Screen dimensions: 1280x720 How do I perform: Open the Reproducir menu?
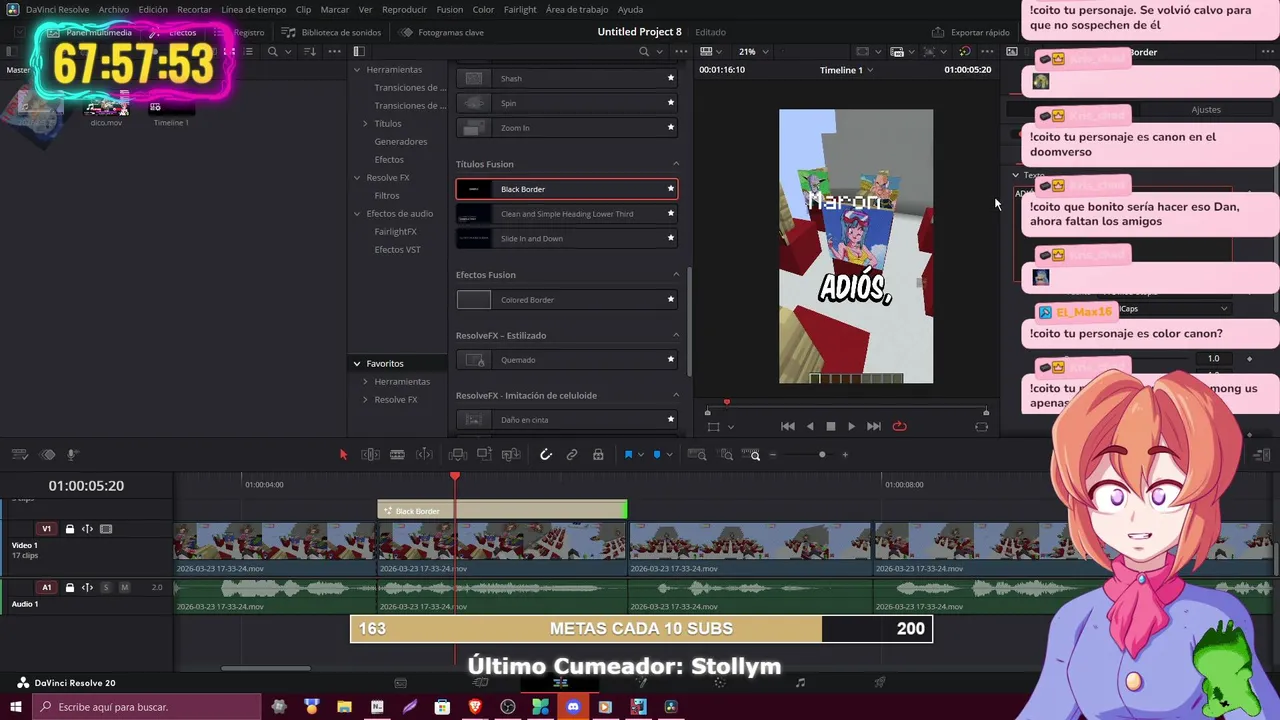[x=404, y=9]
